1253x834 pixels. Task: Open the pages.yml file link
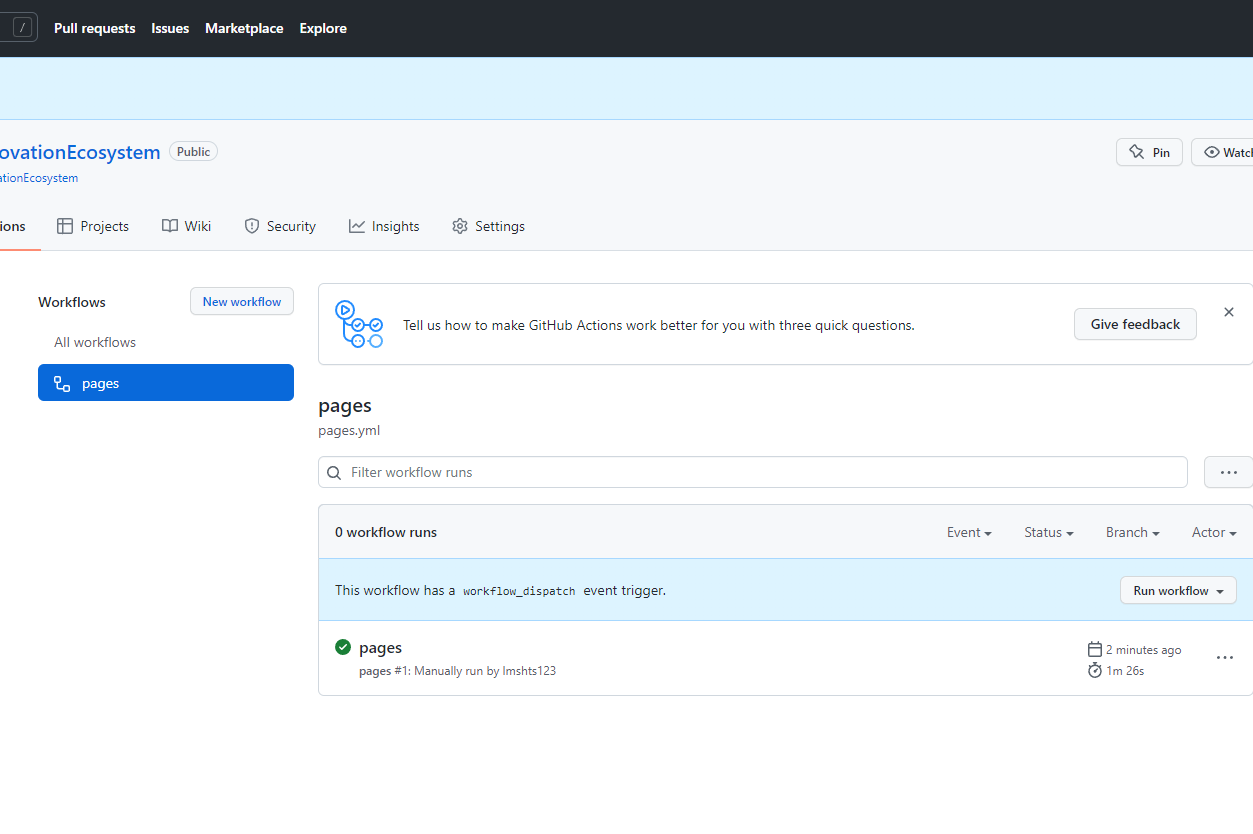[x=348, y=430]
